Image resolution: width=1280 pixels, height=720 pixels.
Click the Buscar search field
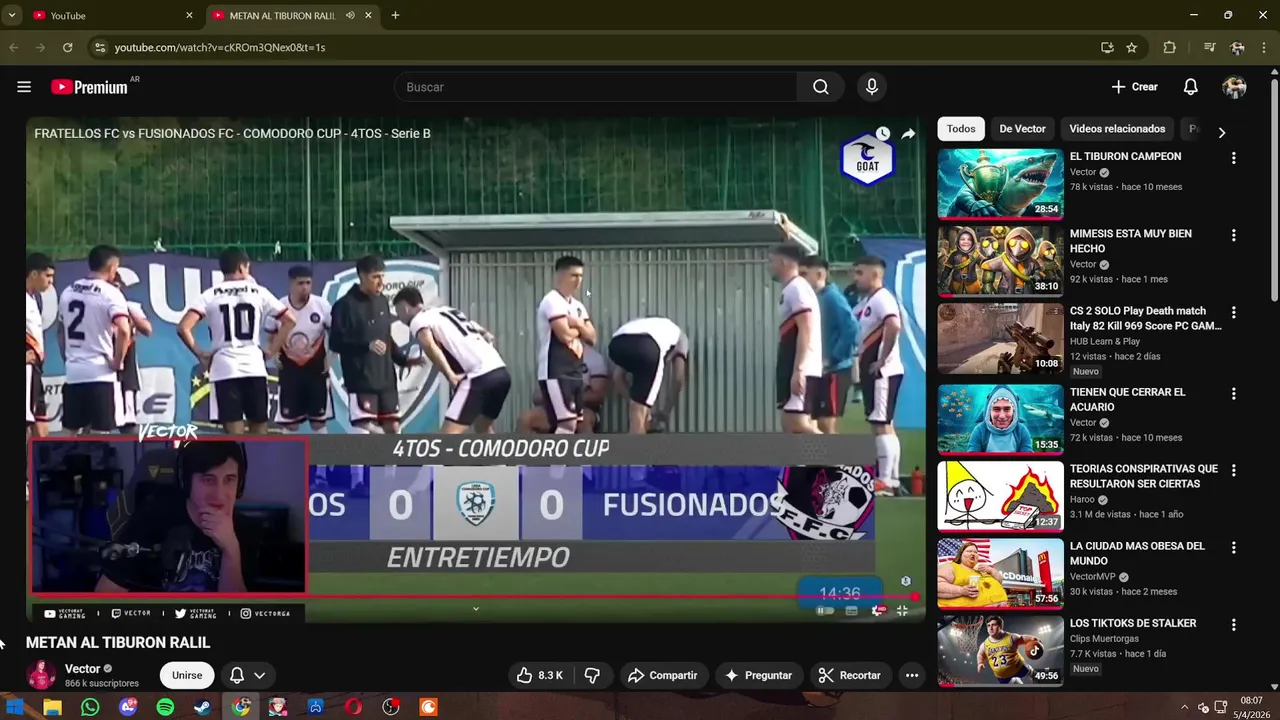(596, 87)
